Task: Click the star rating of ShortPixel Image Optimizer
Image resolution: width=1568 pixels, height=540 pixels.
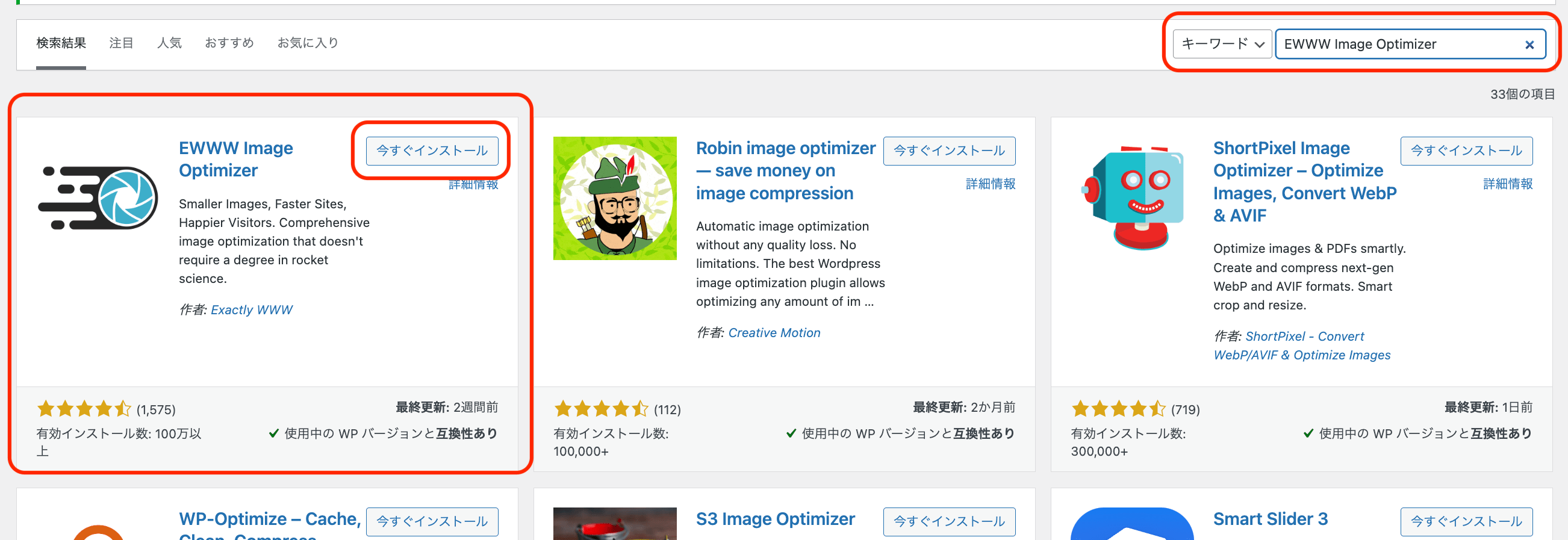Action: tap(1118, 409)
